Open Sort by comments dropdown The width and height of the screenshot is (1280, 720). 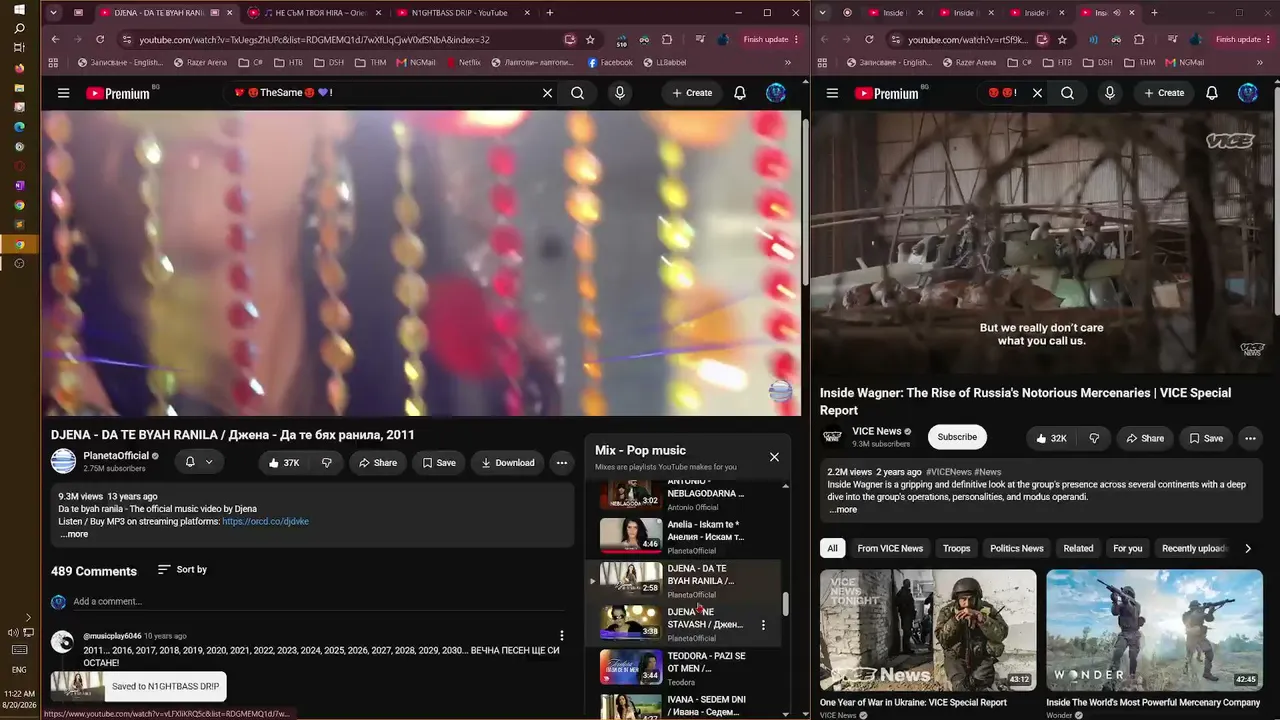182,570
